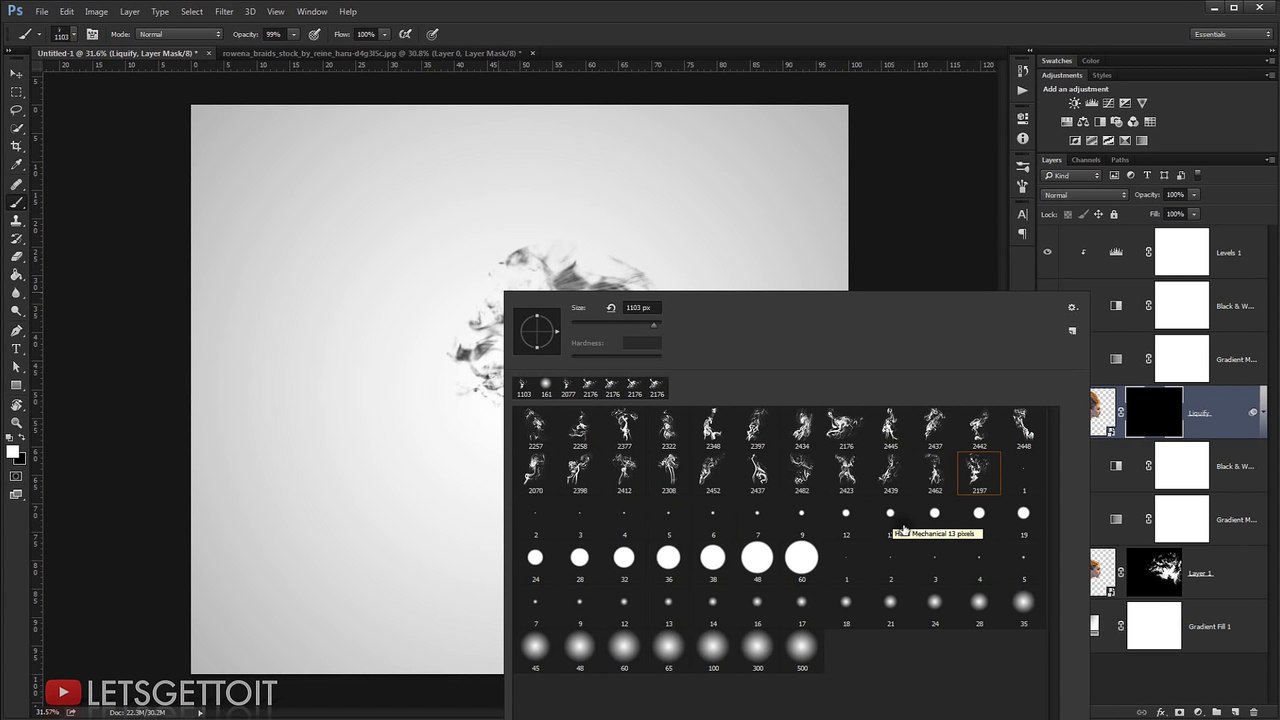The height and width of the screenshot is (720, 1280).
Task: Select the Pen tool
Action: pyautogui.click(x=16, y=331)
